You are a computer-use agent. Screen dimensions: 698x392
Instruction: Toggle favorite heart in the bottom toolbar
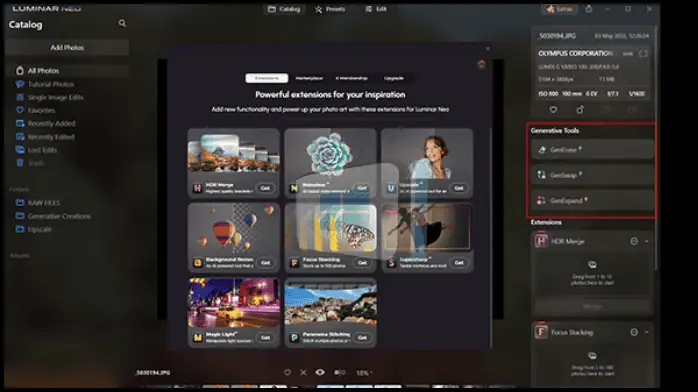point(287,372)
